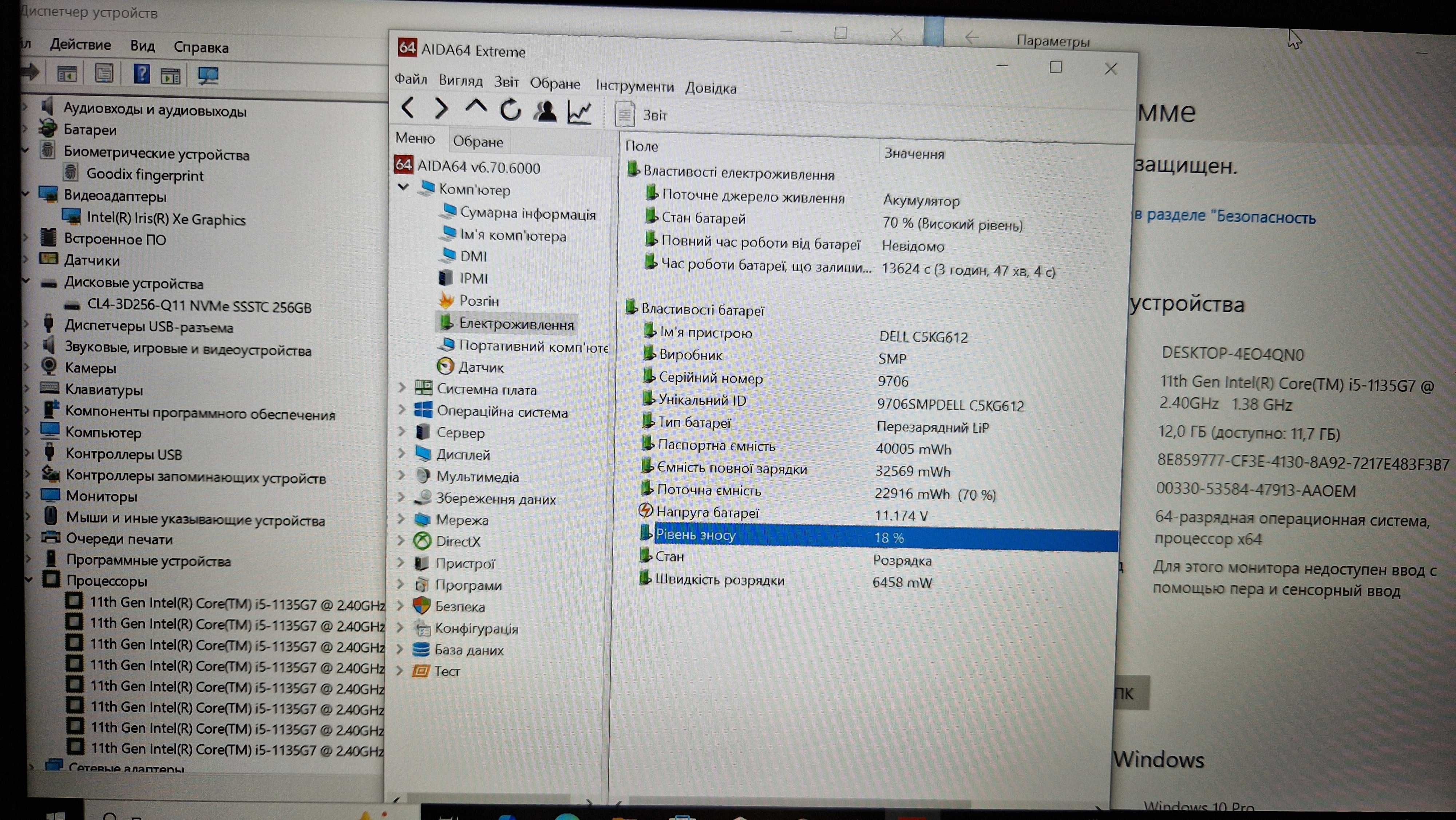The width and height of the screenshot is (1456, 820).
Task: Select CL4-3D256-Q11 NVMe SSSTC 256GB disk
Action: click(199, 307)
